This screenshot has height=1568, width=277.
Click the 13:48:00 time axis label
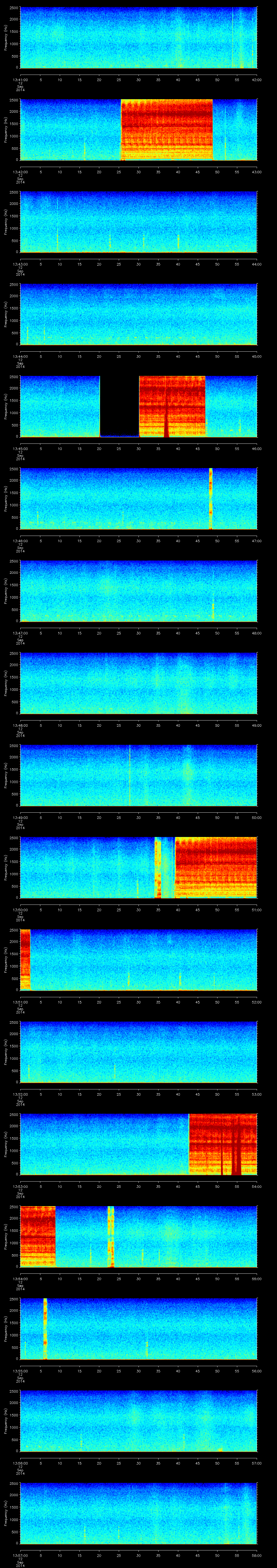(x=20, y=725)
